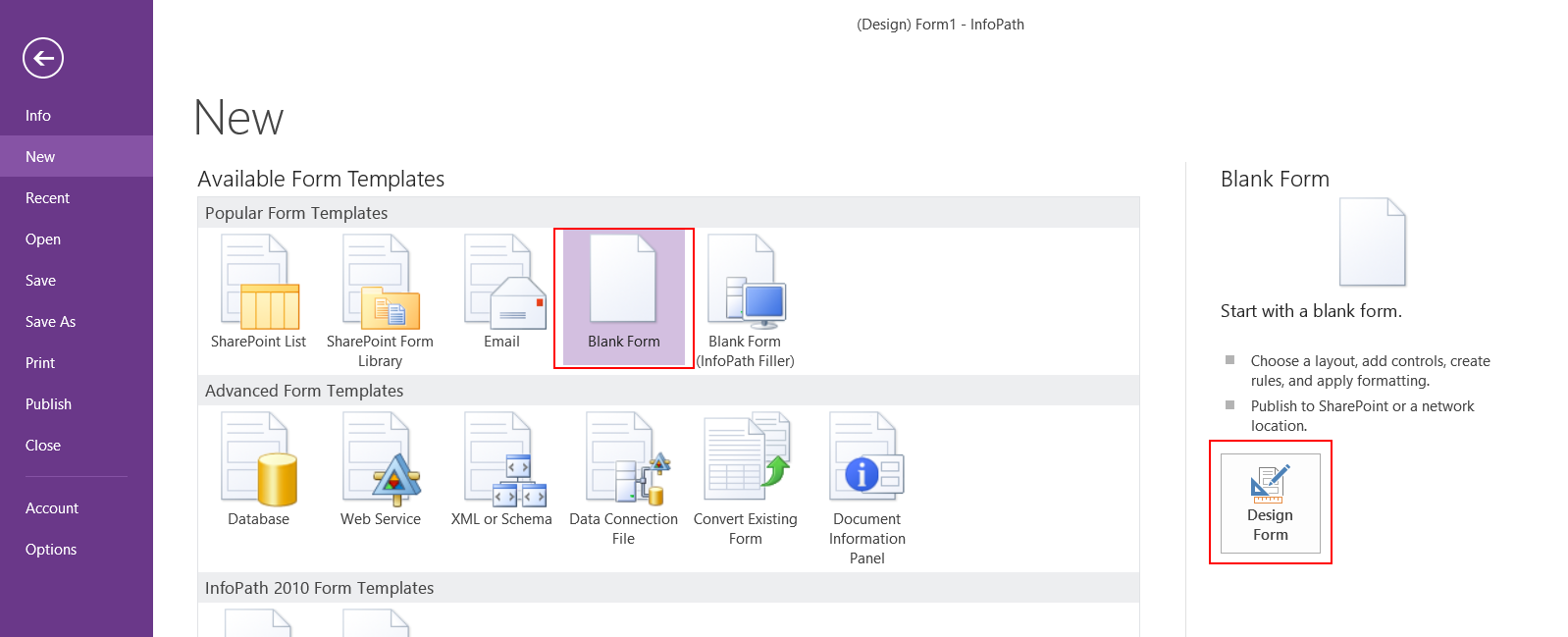Open the Recent tab

click(77, 197)
